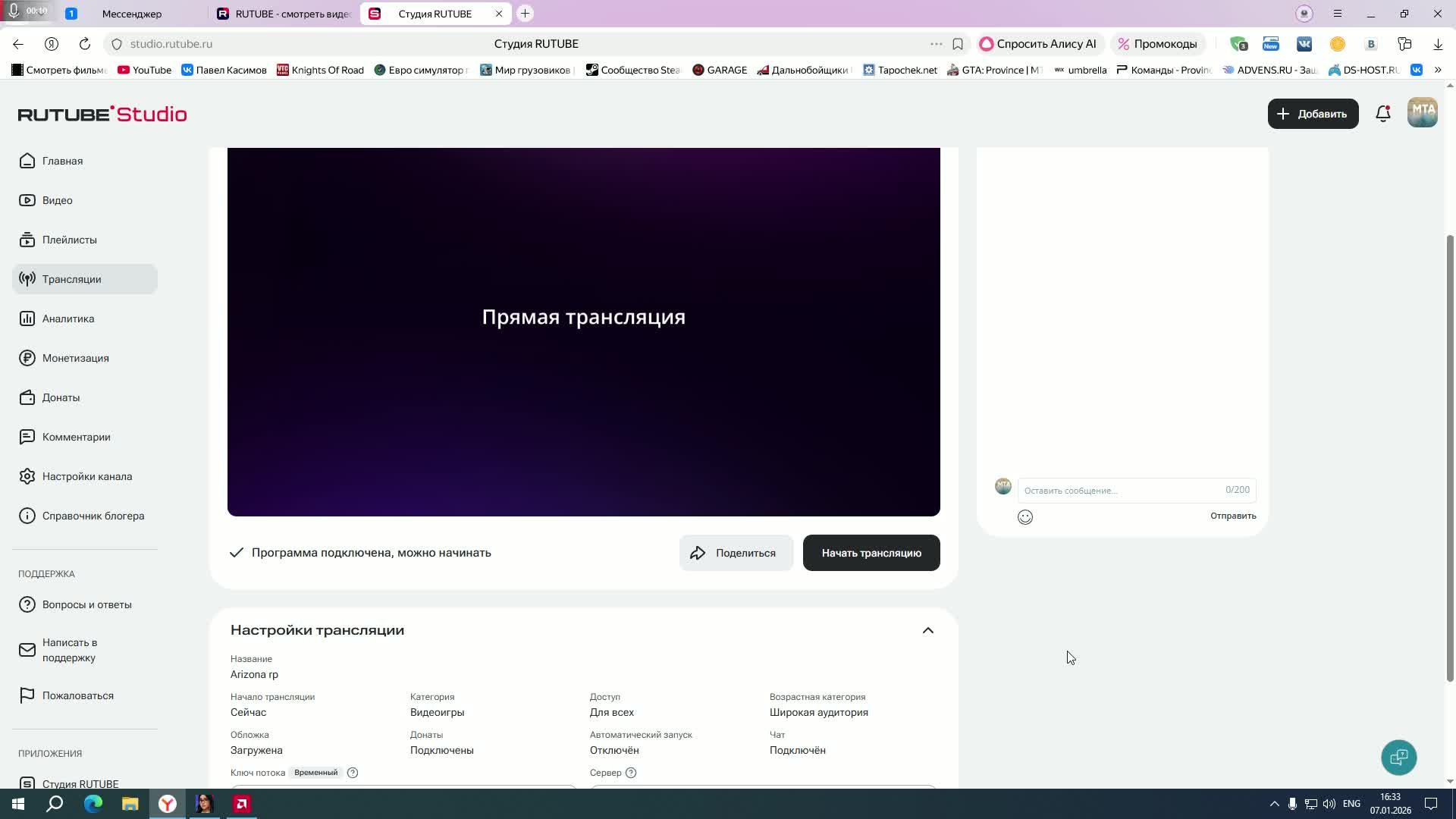Go to Монетизация in the sidebar
Image resolution: width=1456 pixels, height=819 pixels.
pos(75,358)
